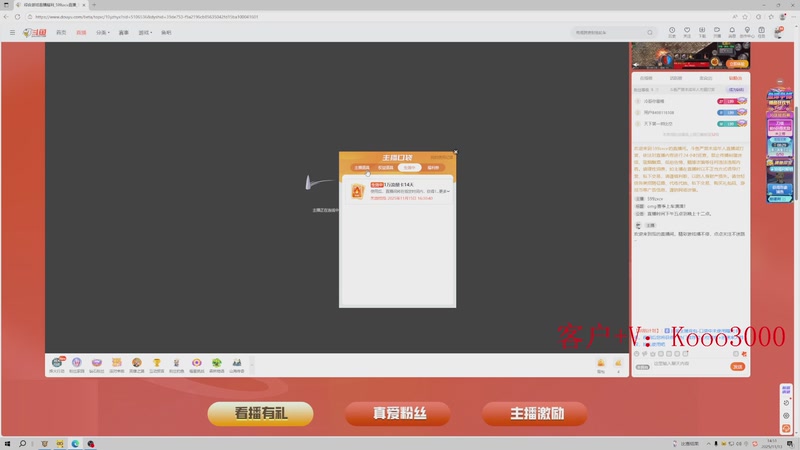
Task: Open usage record link at top of popup
Action: (441, 157)
